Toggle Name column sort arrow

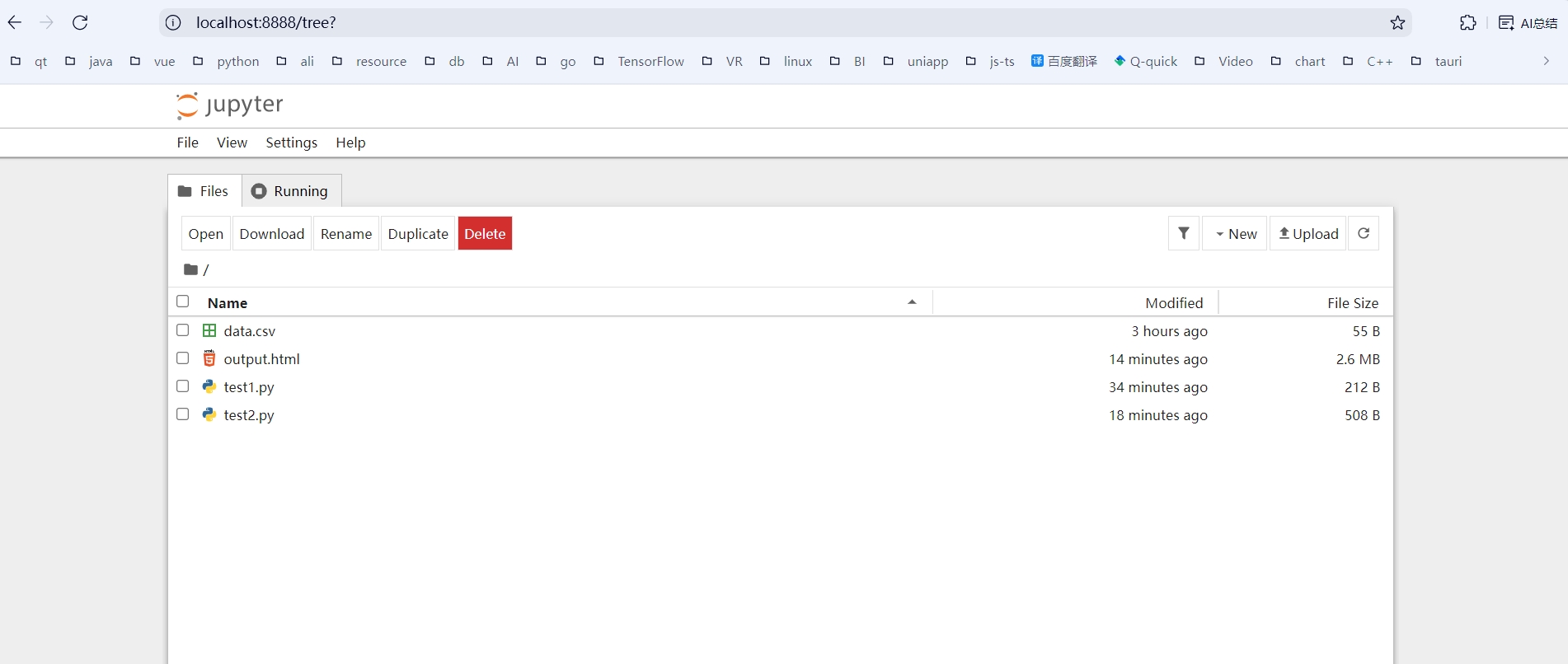pos(912,302)
